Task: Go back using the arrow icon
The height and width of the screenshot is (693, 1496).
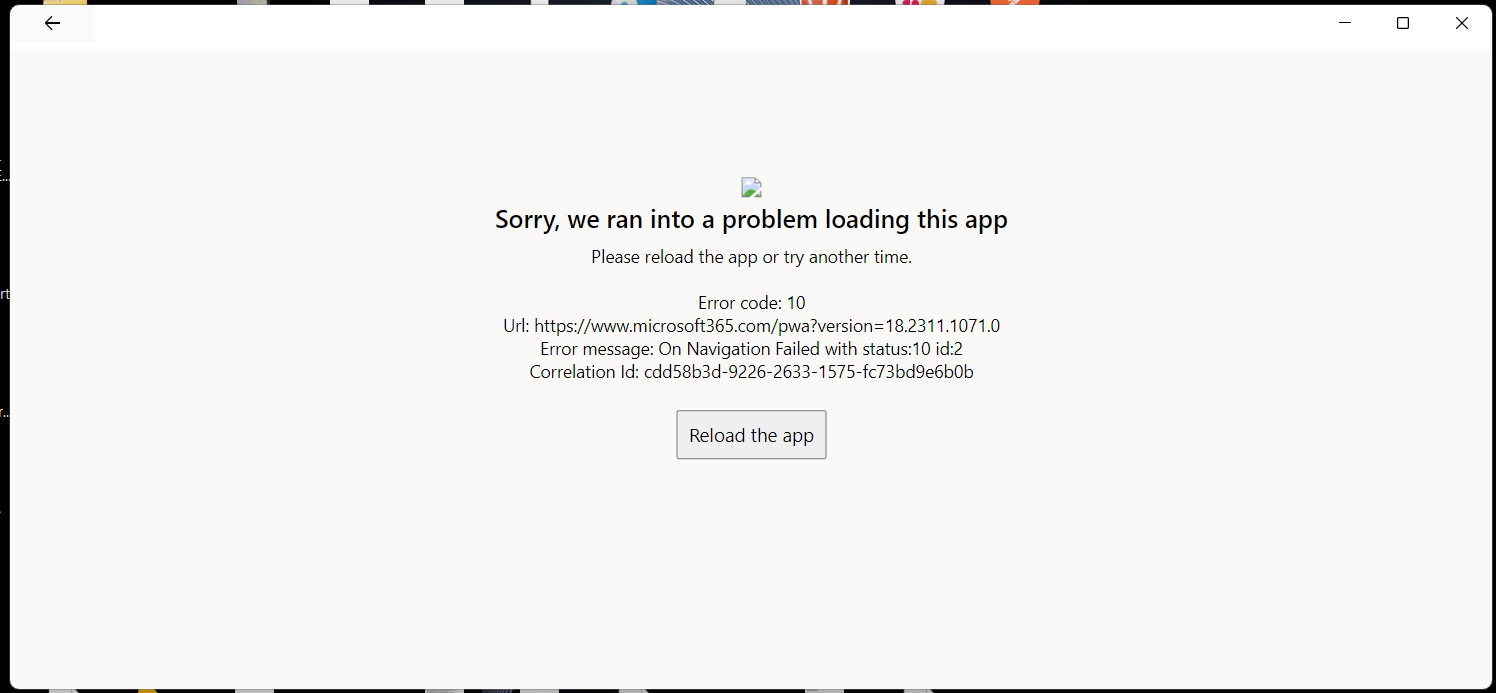Action: pos(52,23)
